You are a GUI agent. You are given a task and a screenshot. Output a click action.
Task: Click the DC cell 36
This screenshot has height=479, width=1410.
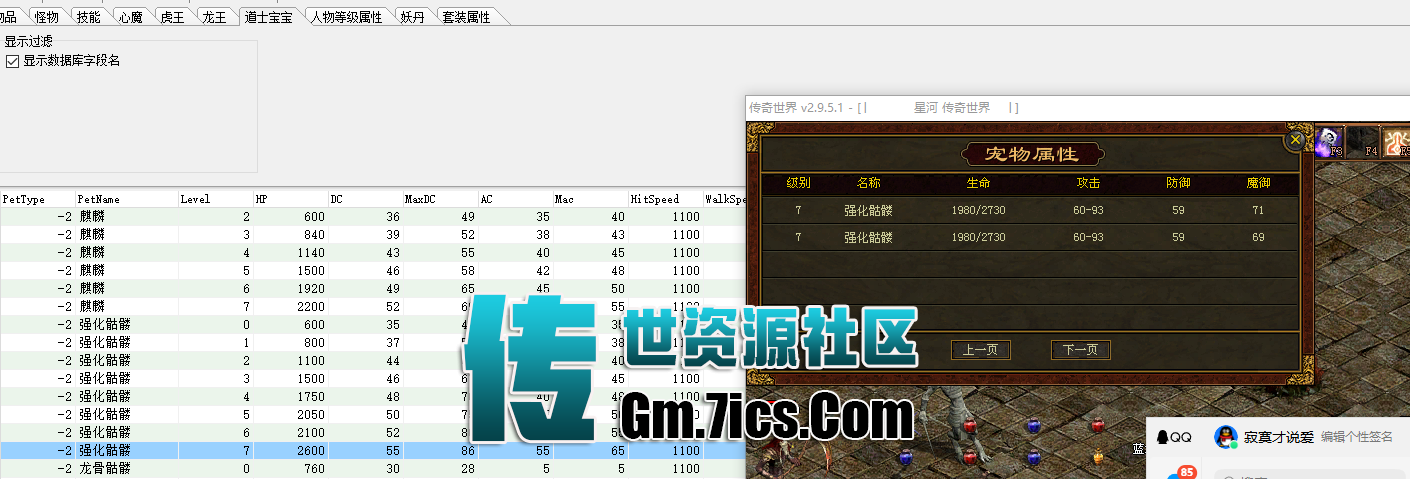[366, 216]
